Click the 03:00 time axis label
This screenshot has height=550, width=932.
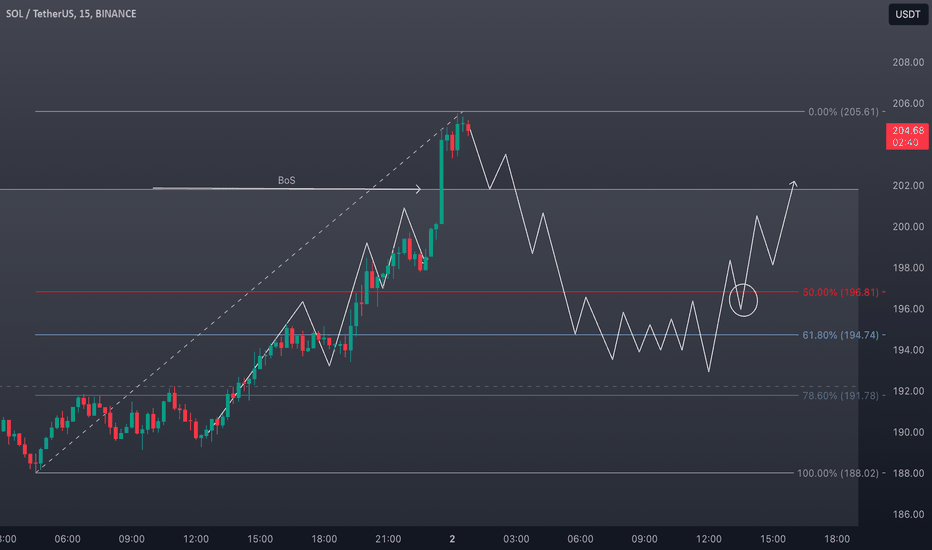(516, 539)
